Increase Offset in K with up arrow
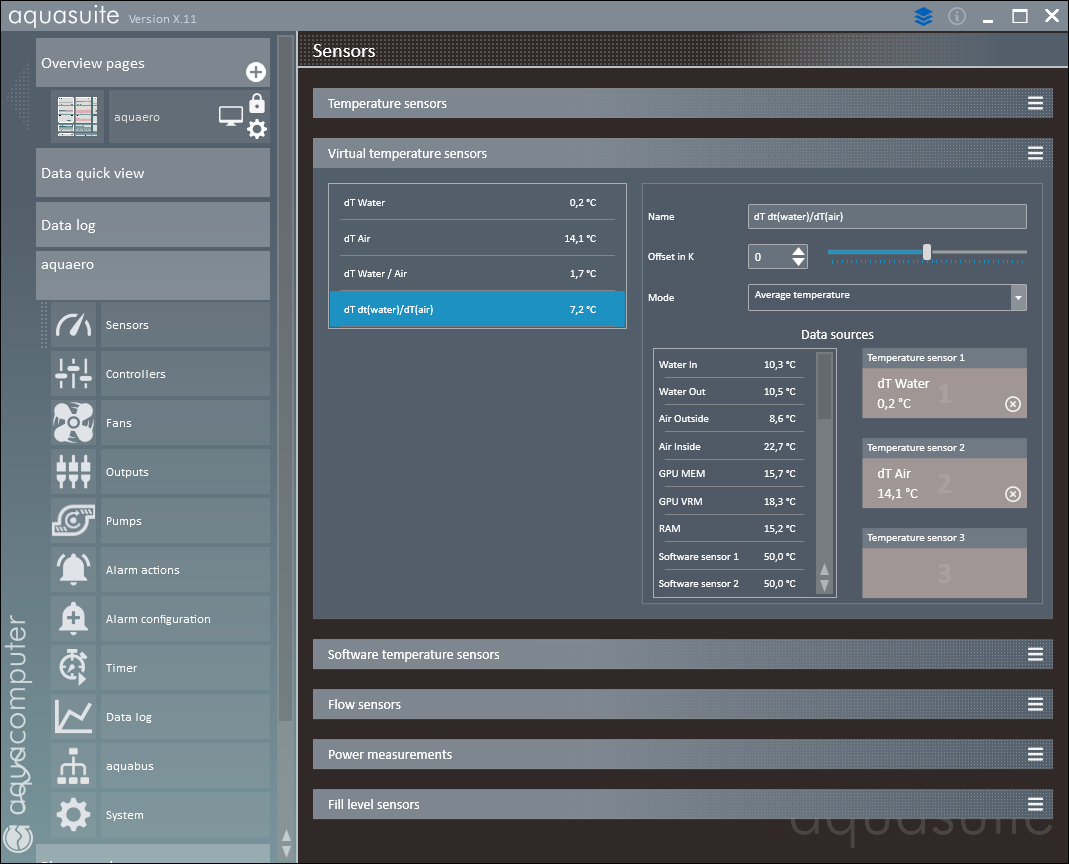The width and height of the screenshot is (1069, 864). coord(798,251)
